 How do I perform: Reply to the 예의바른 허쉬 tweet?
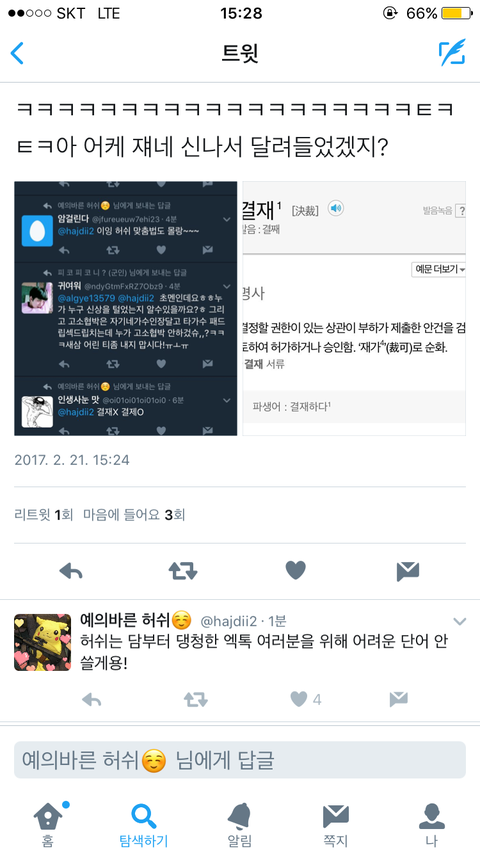pos(91,699)
